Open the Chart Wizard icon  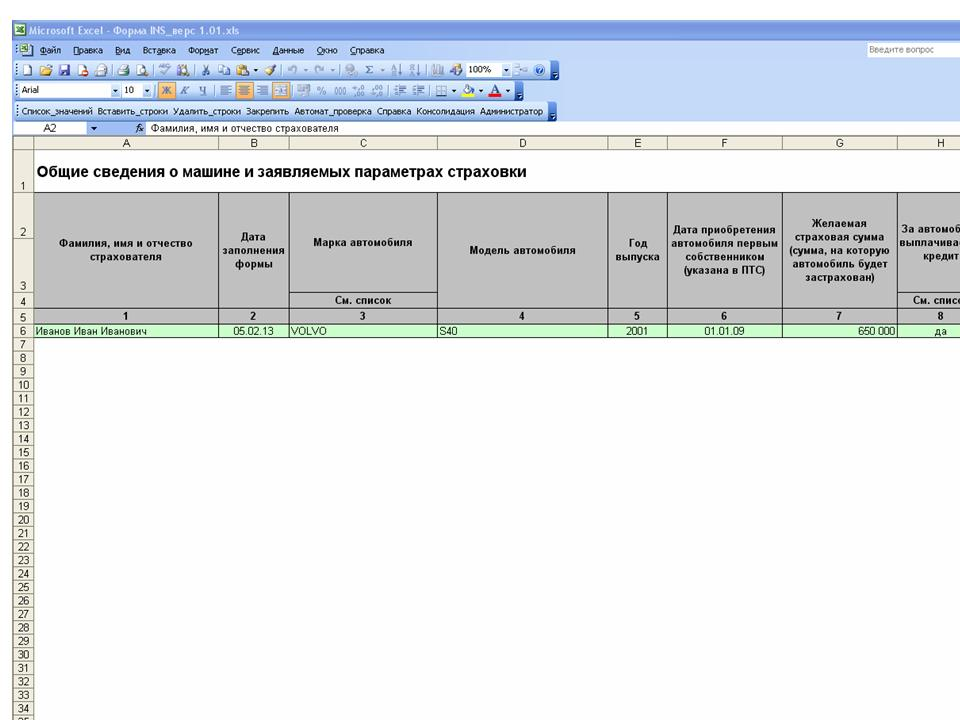click(437, 70)
